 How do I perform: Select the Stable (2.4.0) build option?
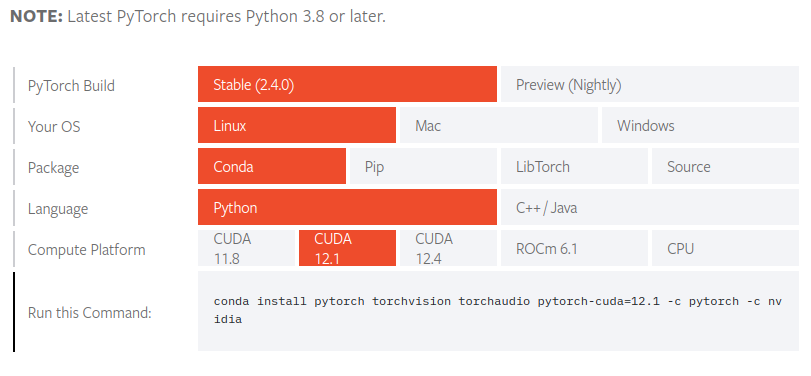click(x=347, y=84)
